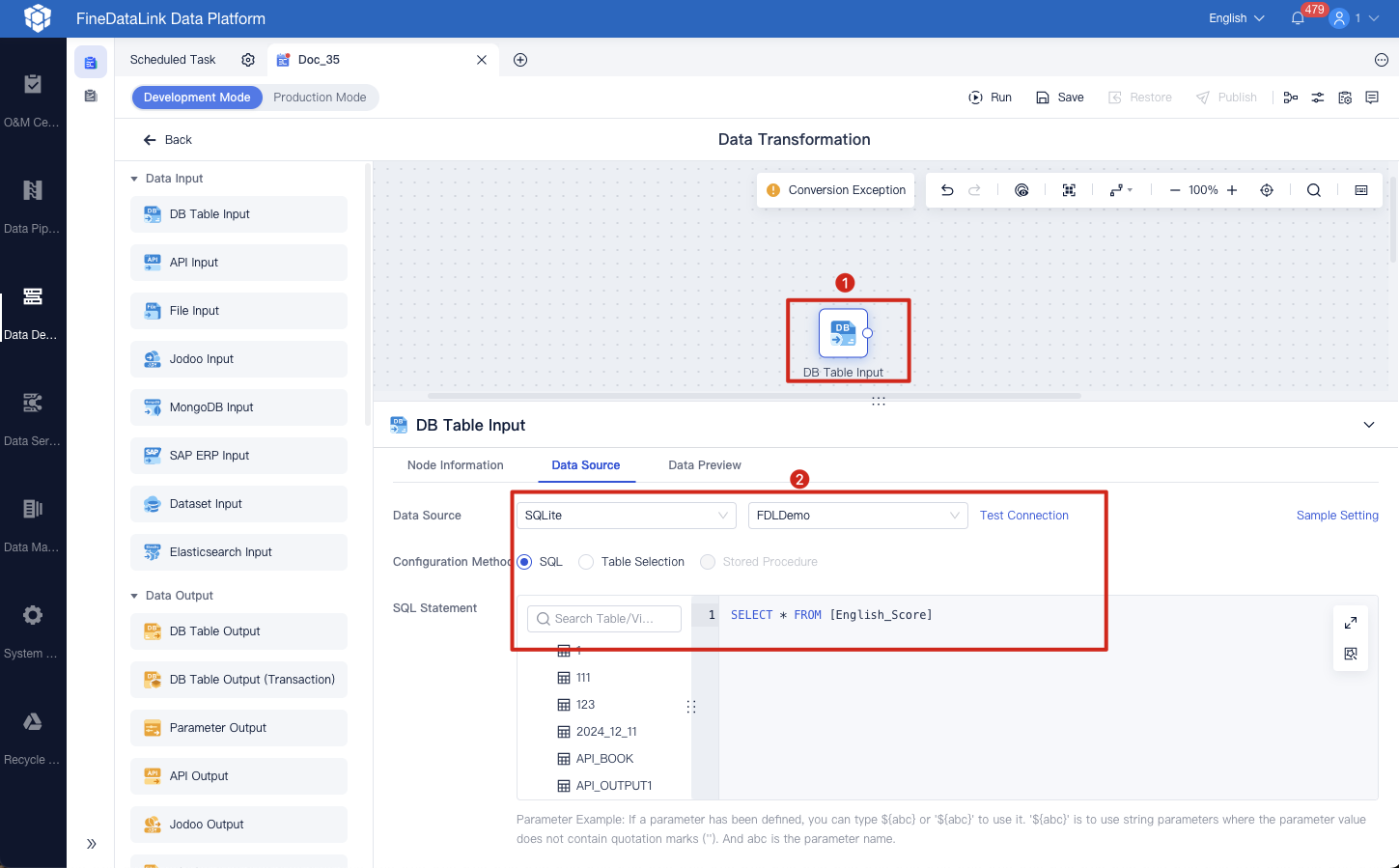Collapse the DB Table Input panel chevron
Viewport: 1399px width, 868px height.
(x=1369, y=426)
